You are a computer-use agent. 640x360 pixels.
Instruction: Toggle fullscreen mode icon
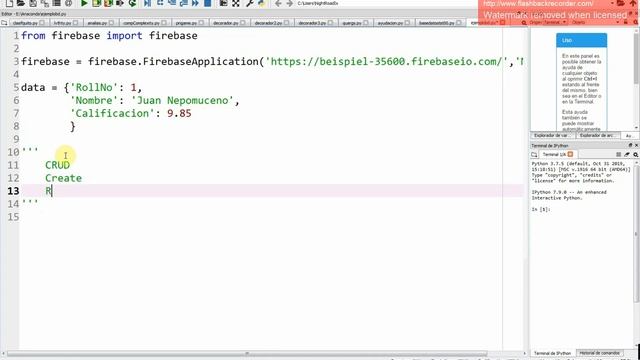236,3
